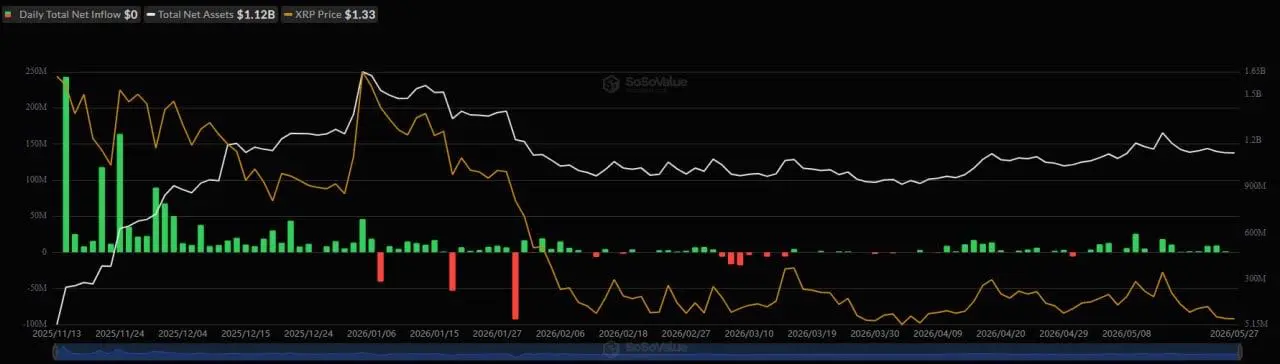Toggle the Daily Total Net Inflow legend series

[x=71, y=15]
